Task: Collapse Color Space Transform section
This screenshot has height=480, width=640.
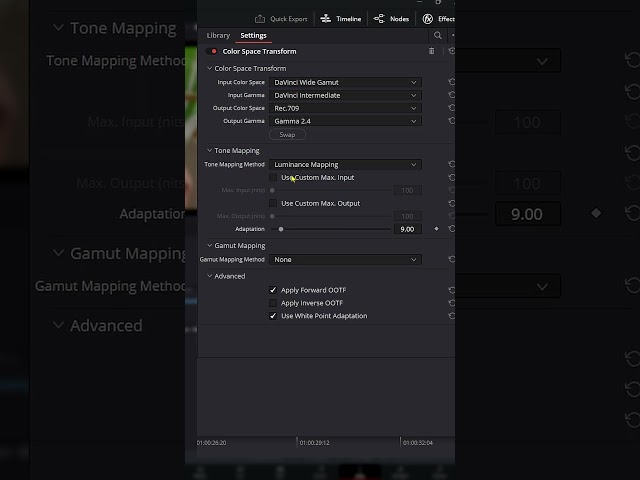Action: 209,68
